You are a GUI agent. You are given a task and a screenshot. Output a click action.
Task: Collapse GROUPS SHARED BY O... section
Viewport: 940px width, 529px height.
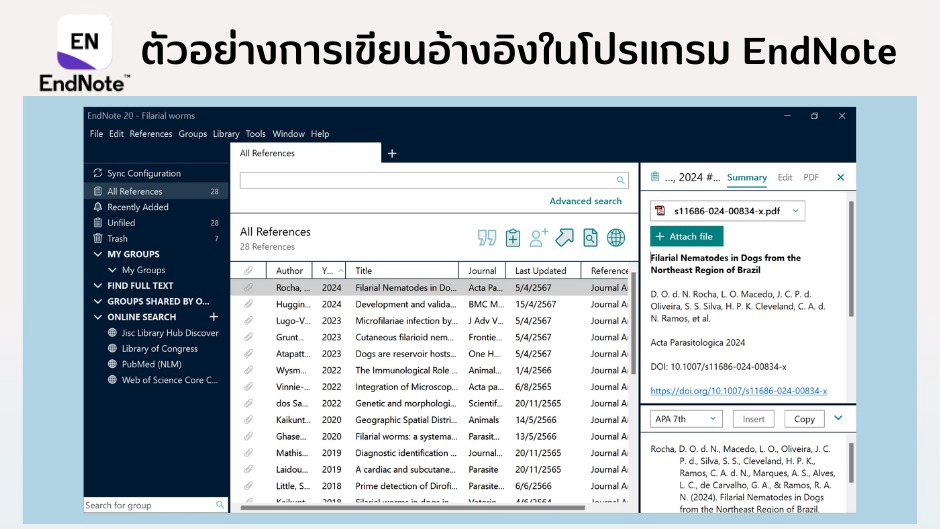tap(98, 301)
